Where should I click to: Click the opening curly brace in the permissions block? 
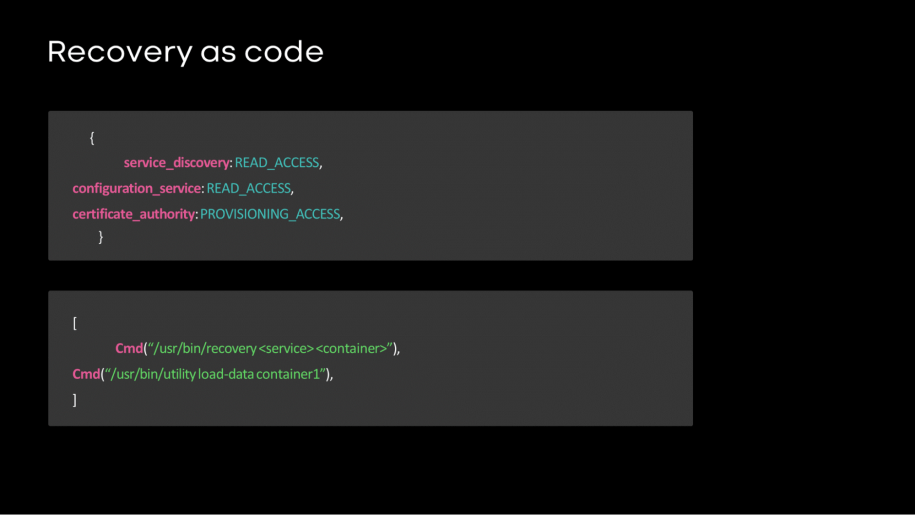92,138
